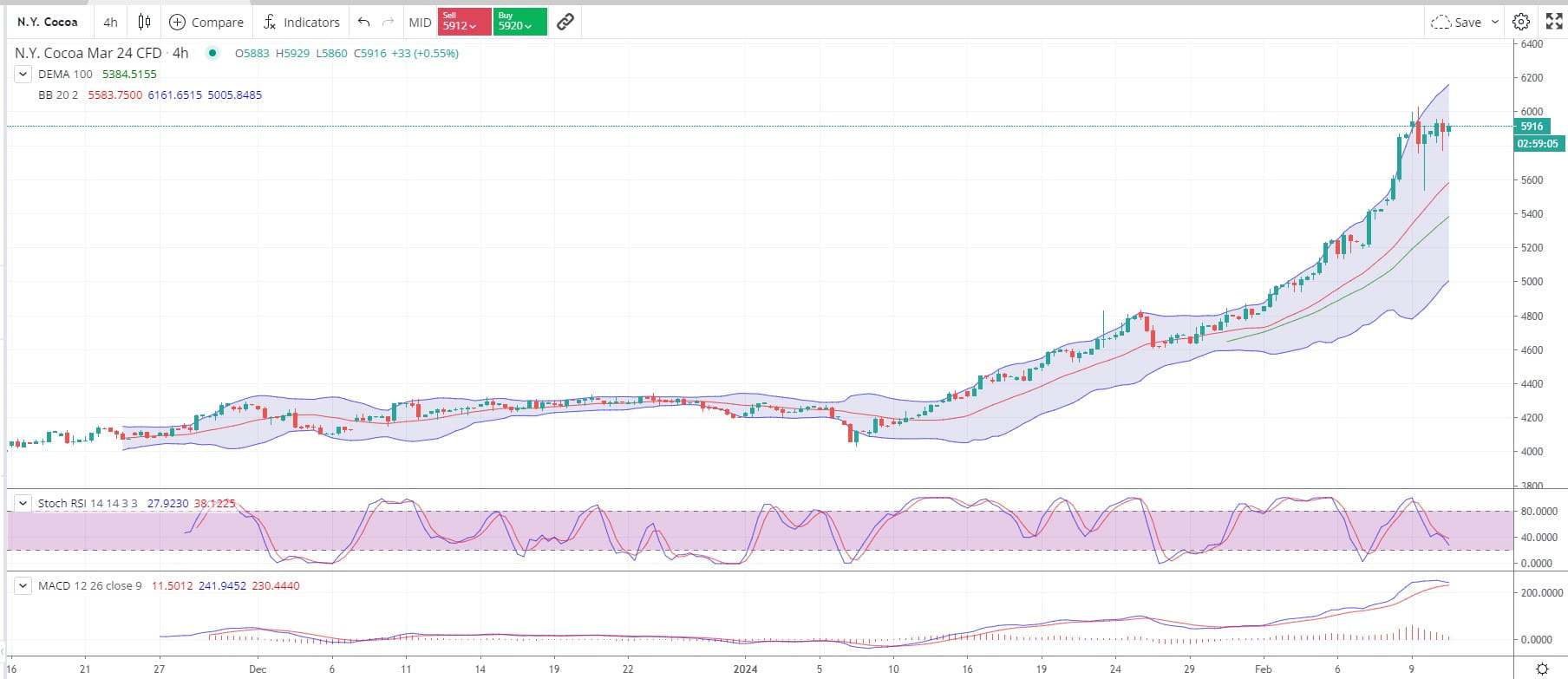Open axis settings gear at bottom right

1542,669
